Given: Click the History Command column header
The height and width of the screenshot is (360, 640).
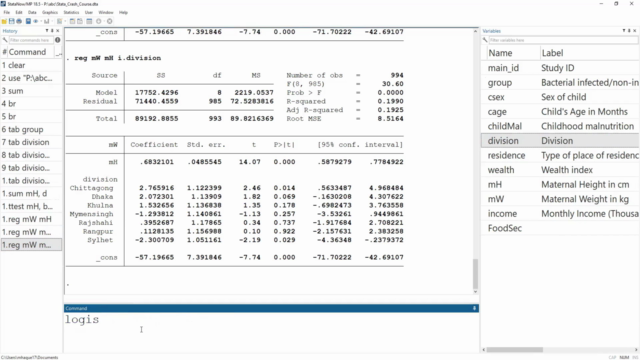Looking at the screenshot, I should [x=27, y=52].
